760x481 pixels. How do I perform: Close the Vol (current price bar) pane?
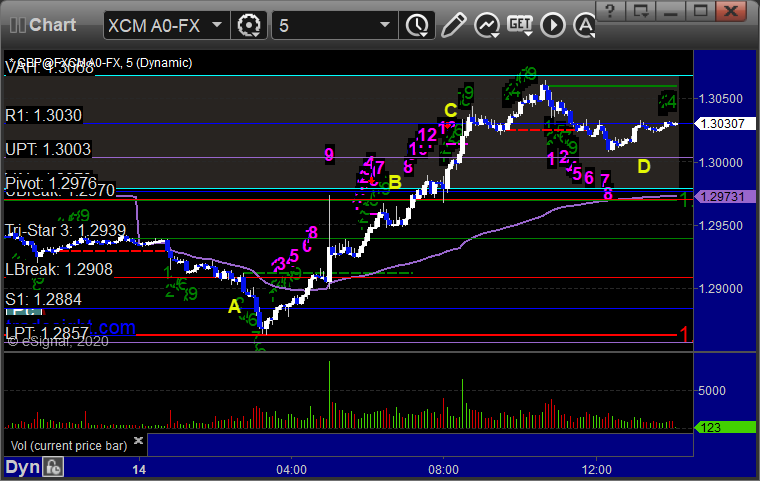[x=138, y=440]
